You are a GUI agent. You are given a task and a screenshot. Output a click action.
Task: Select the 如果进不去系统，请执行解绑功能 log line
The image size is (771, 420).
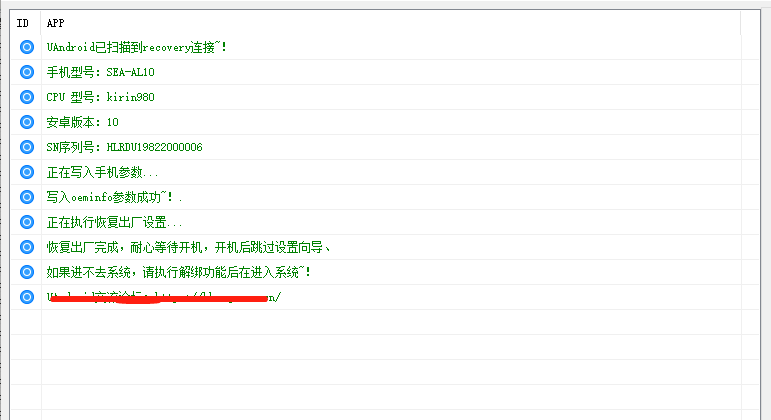pyautogui.click(x=178, y=272)
